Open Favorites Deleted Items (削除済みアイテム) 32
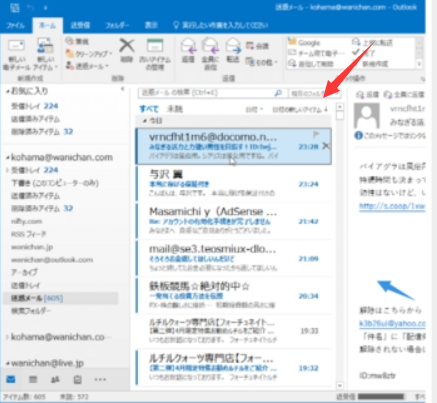Viewport: 437px width, 403px height. pos(42,132)
